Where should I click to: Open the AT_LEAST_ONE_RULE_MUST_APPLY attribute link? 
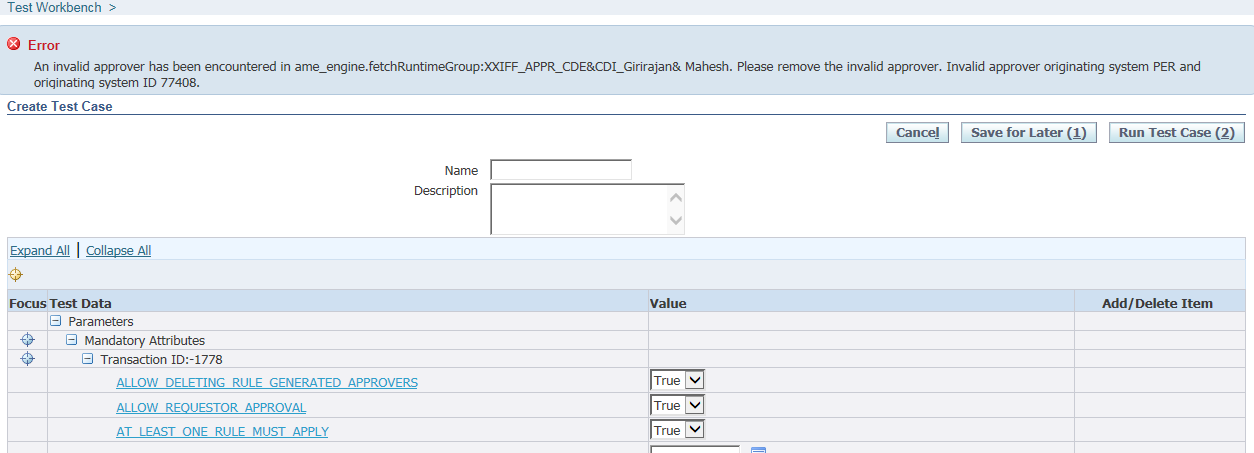click(x=222, y=431)
